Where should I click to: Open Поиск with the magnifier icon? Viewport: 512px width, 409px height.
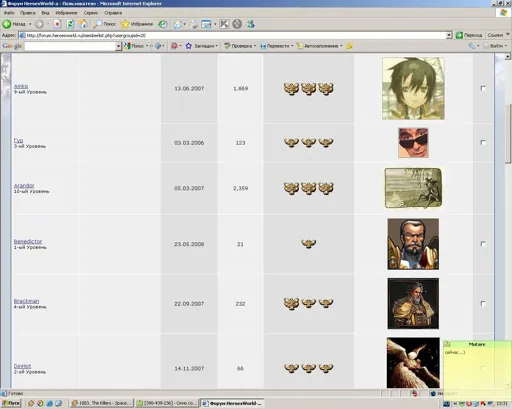point(105,24)
